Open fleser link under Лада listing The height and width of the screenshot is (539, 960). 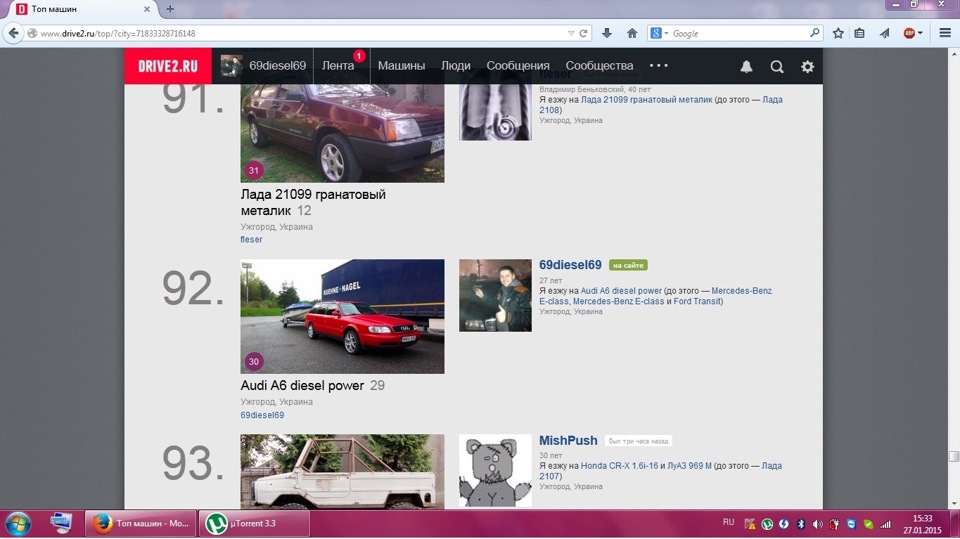click(x=251, y=239)
